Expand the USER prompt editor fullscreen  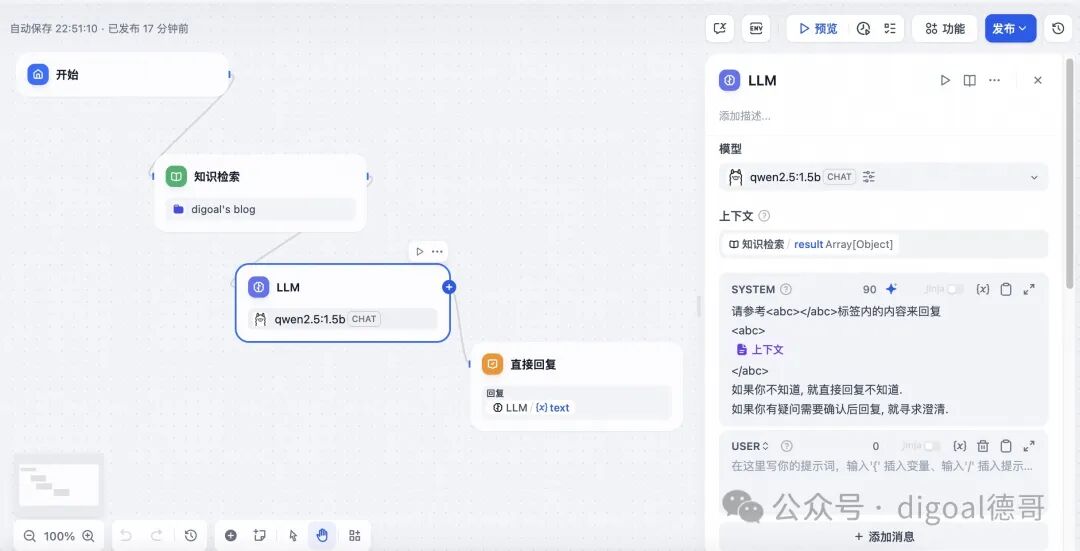pos(1029,446)
